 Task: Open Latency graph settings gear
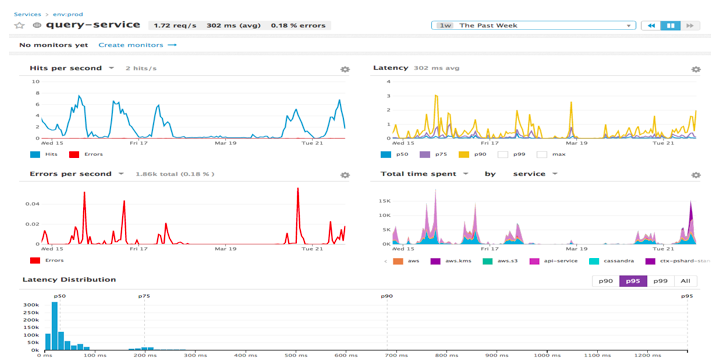click(x=696, y=69)
